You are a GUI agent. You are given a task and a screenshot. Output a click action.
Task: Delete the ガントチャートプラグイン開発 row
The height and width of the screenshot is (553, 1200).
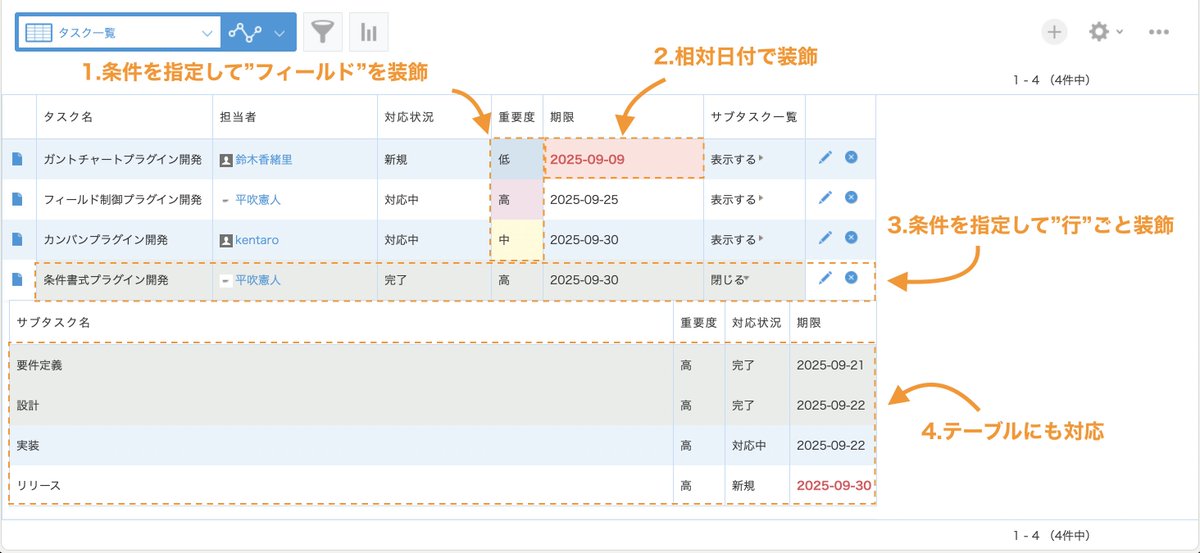851,157
